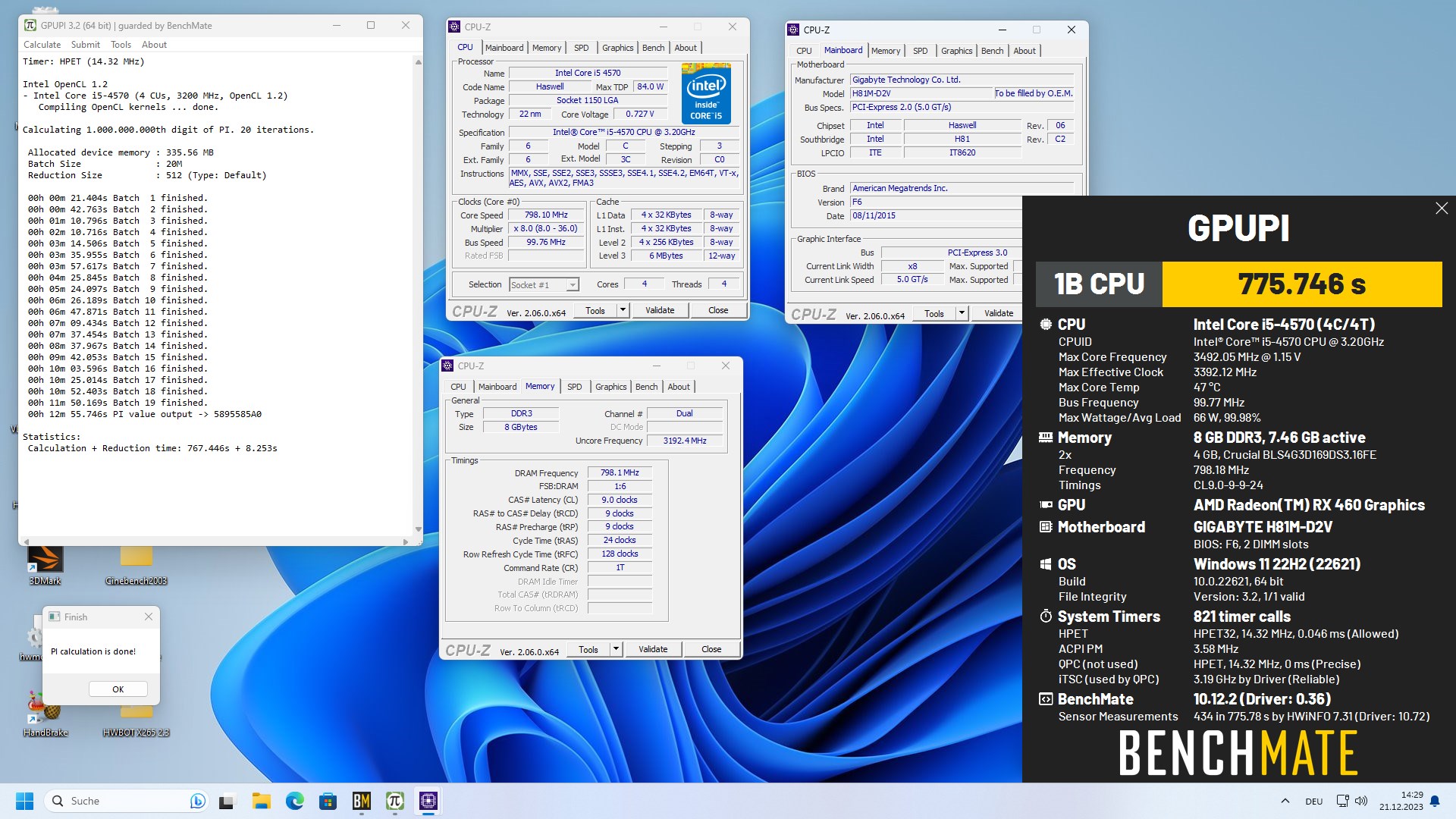Click GPUPI horizontal scrollbar right arrow
This screenshot has width=1456, height=819.
click(406, 541)
